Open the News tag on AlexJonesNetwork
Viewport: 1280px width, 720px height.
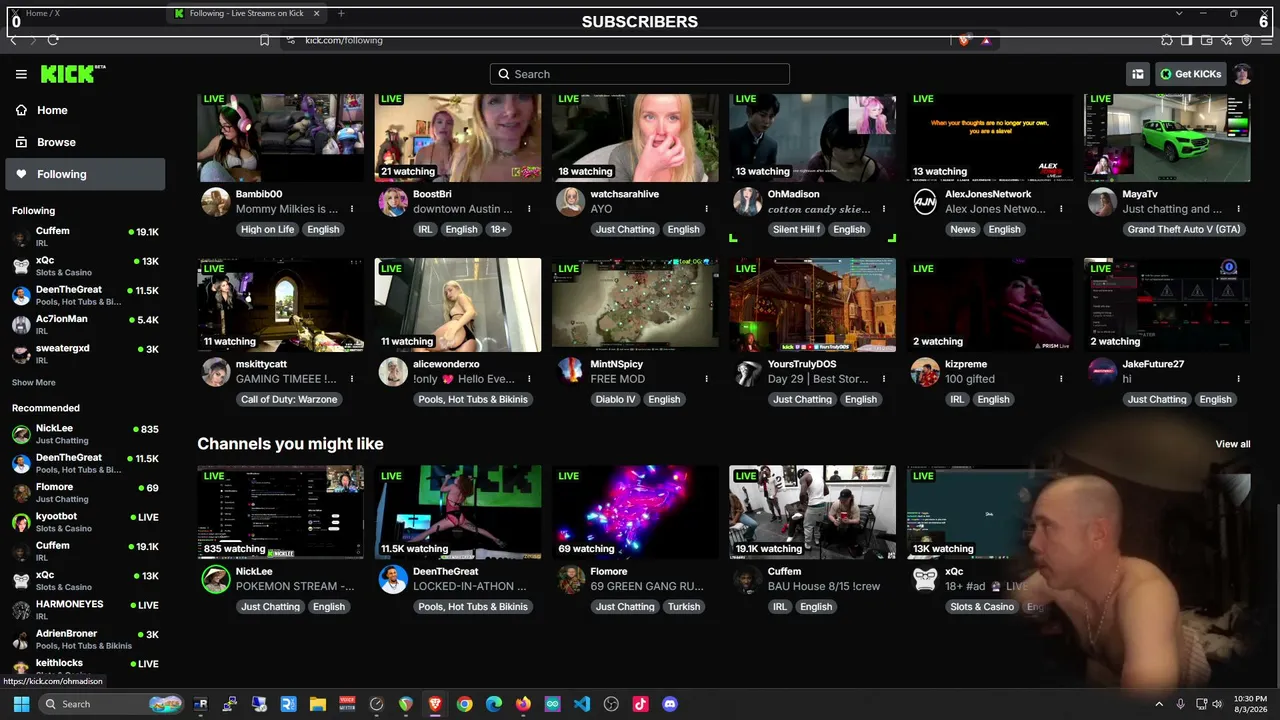[x=963, y=229]
